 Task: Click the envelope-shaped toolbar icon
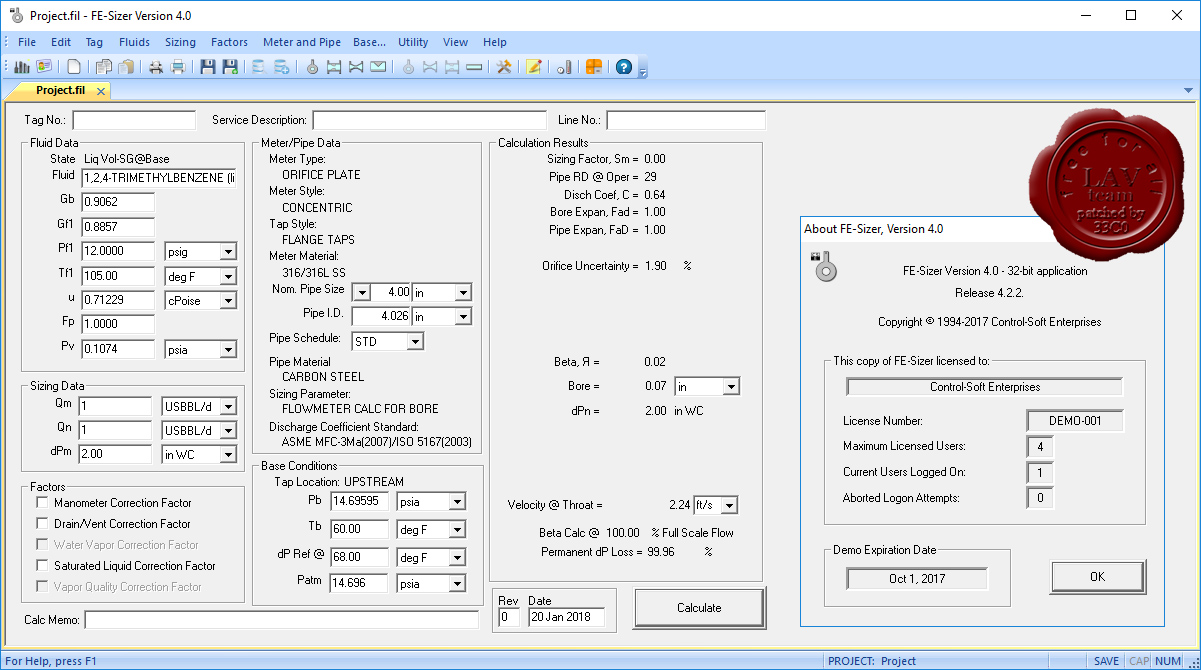pyautogui.click(x=378, y=67)
